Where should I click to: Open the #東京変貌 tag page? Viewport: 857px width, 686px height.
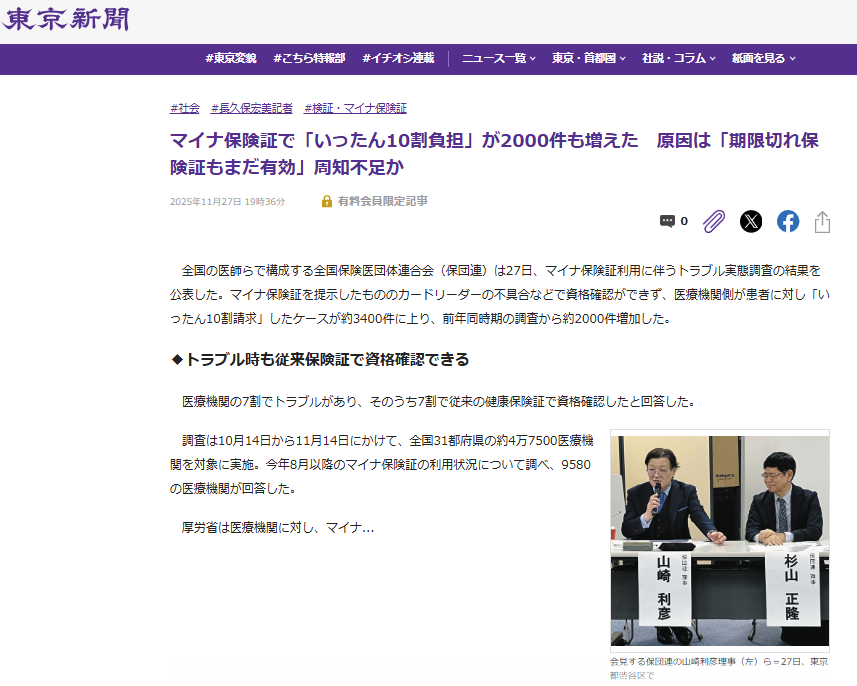tap(231, 58)
